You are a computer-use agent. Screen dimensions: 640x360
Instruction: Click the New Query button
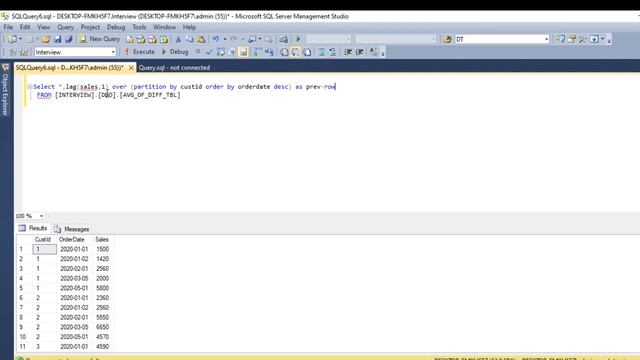click(x=100, y=39)
